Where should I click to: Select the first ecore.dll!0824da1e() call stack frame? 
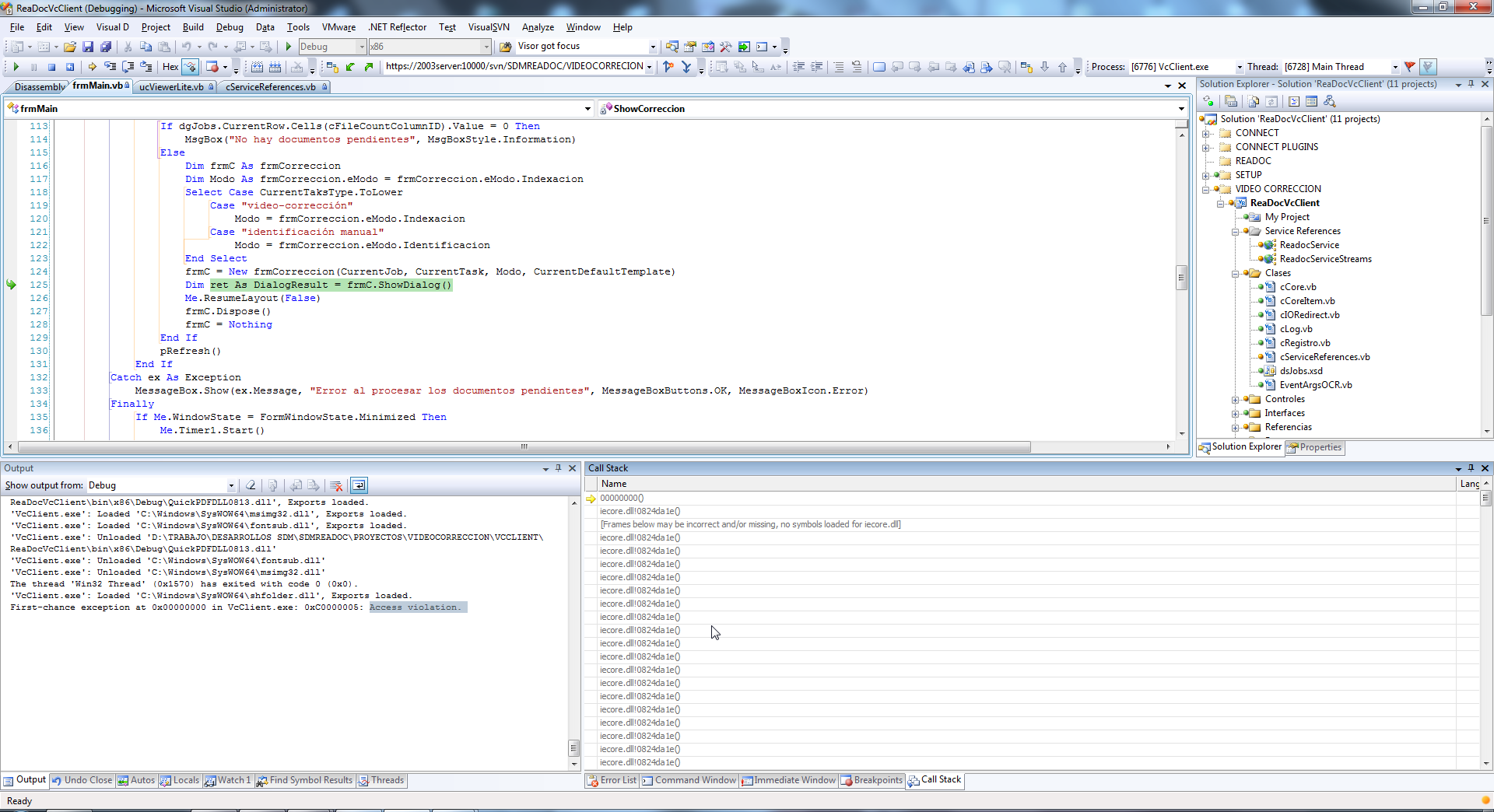pyautogui.click(x=640, y=511)
